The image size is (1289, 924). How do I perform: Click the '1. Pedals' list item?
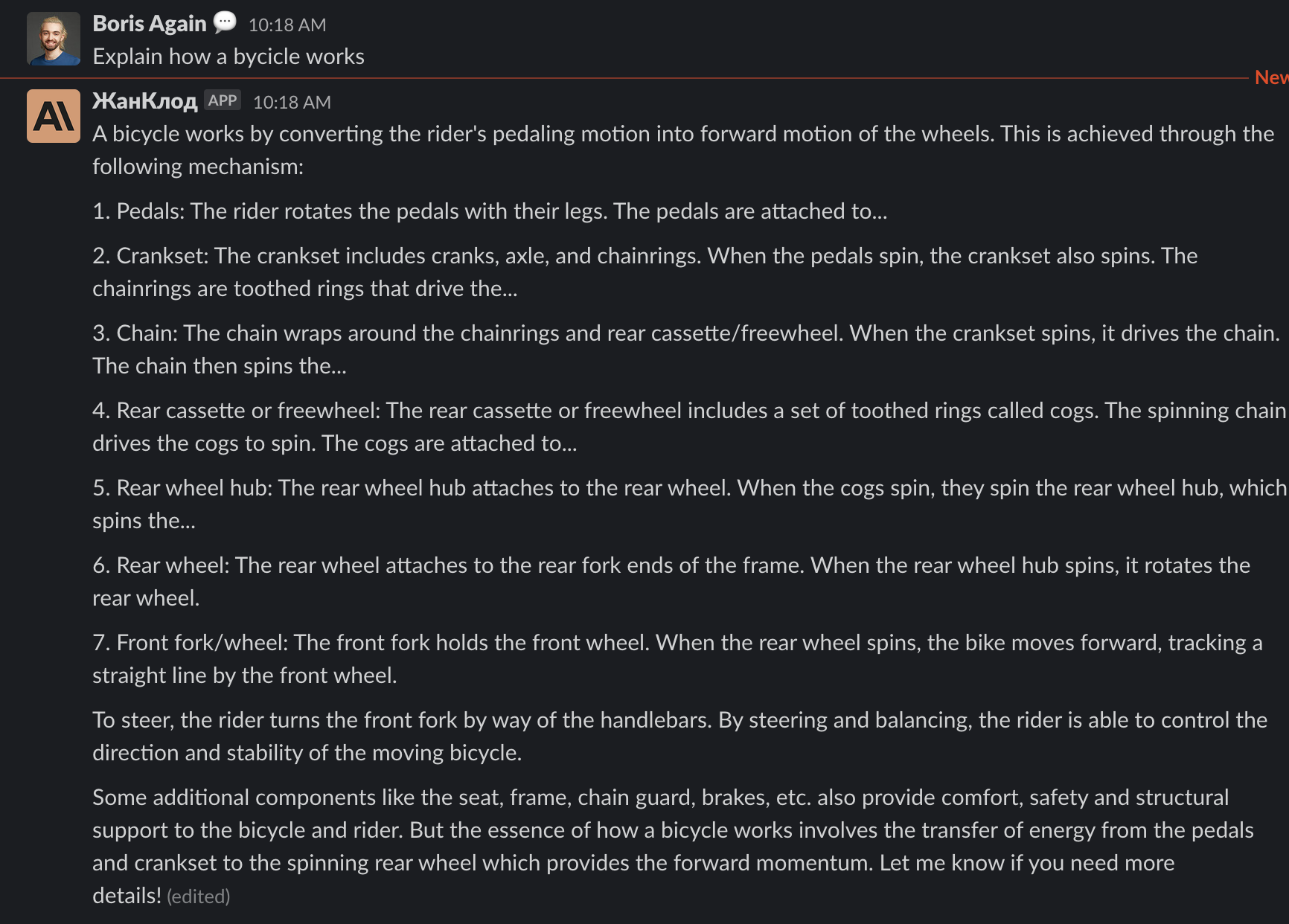point(490,211)
